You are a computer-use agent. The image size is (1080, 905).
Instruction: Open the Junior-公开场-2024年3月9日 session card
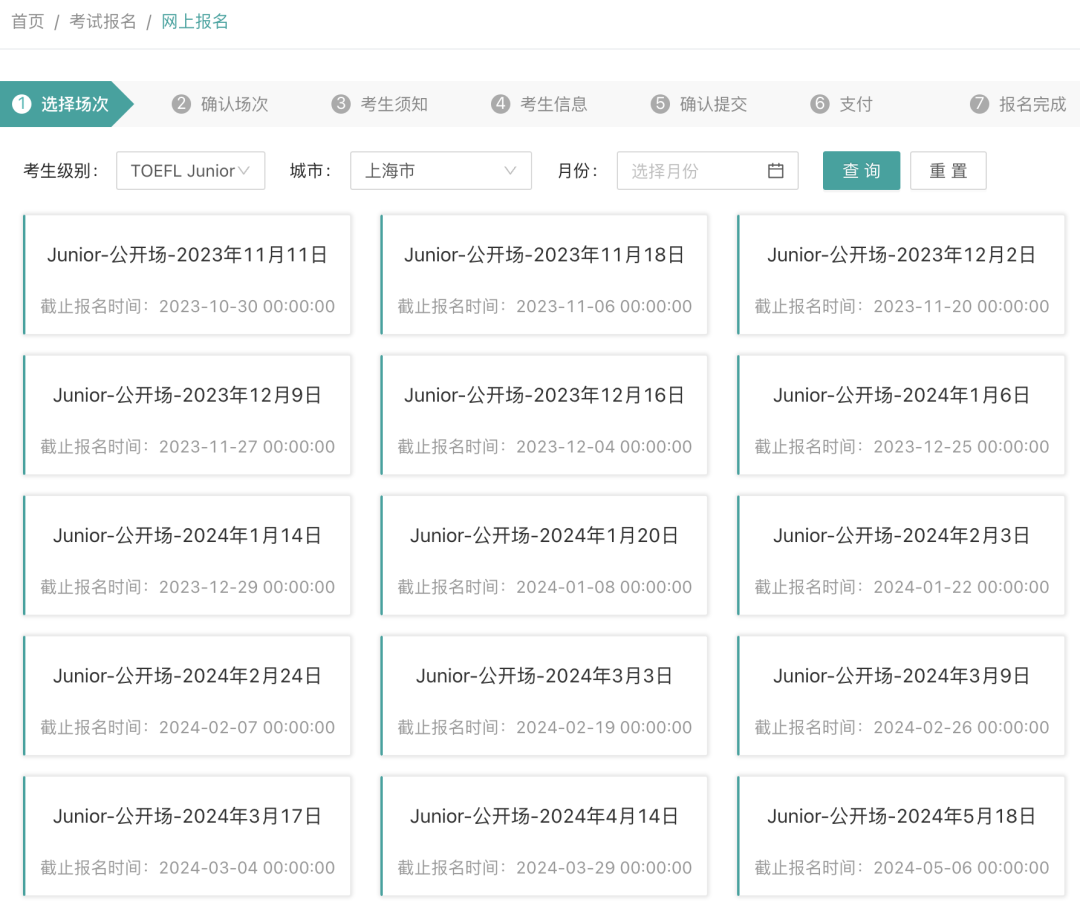(902, 696)
